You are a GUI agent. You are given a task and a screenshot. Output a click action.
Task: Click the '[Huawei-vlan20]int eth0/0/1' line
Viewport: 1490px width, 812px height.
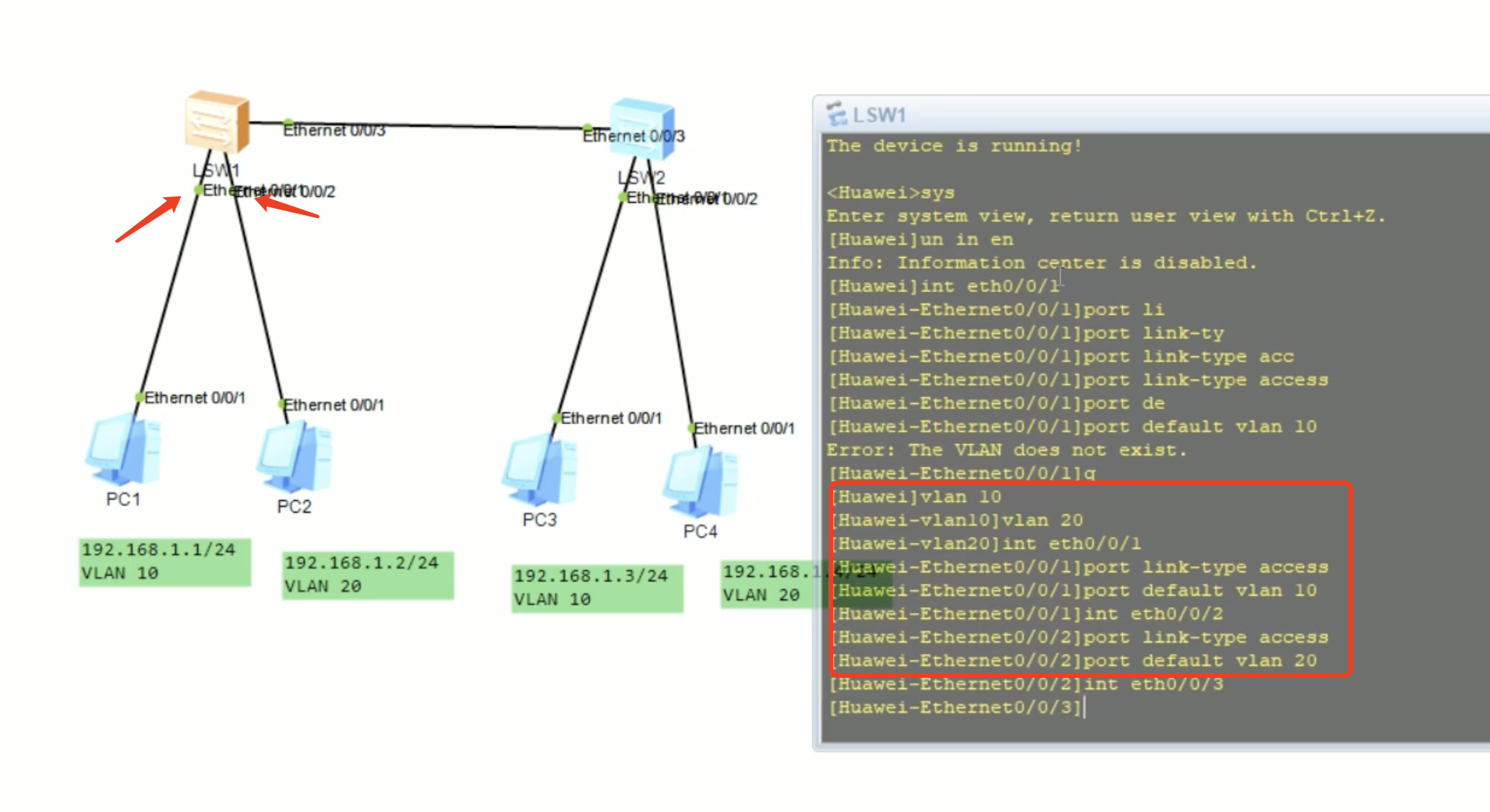click(x=986, y=544)
